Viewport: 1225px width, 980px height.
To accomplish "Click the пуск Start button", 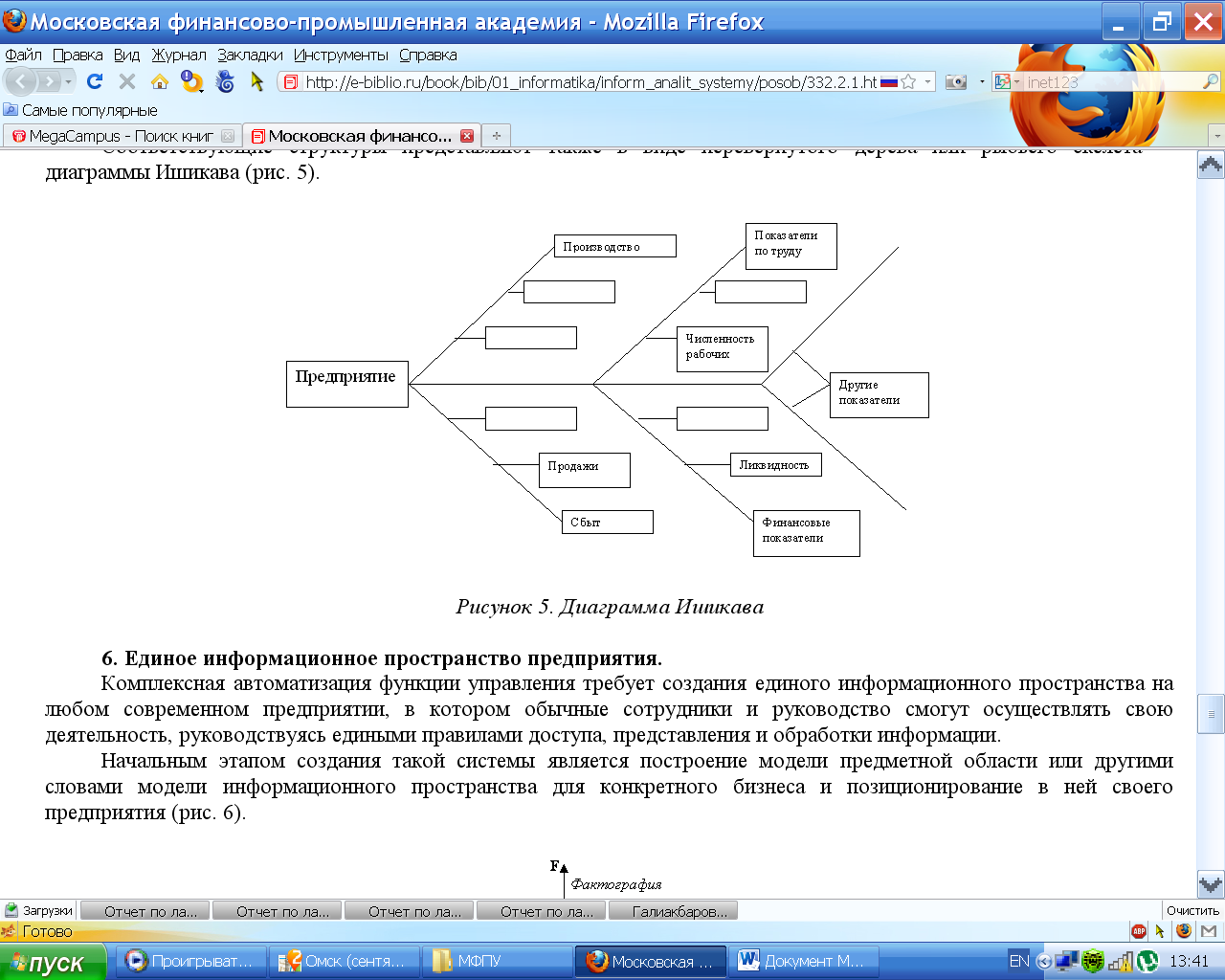I will coord(53,962).
